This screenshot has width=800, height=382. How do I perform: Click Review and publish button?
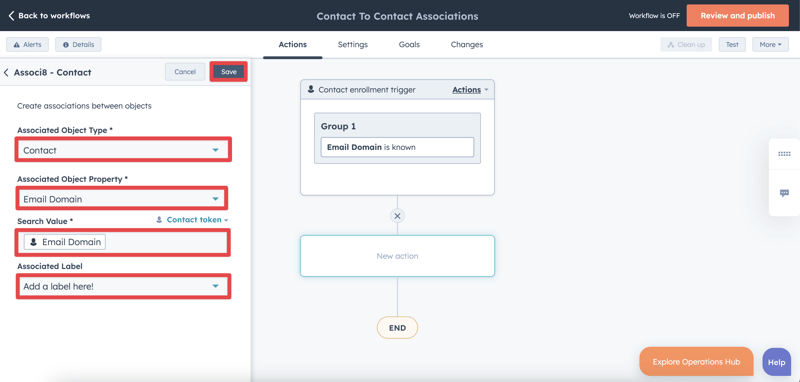click(x=737, y=16)
